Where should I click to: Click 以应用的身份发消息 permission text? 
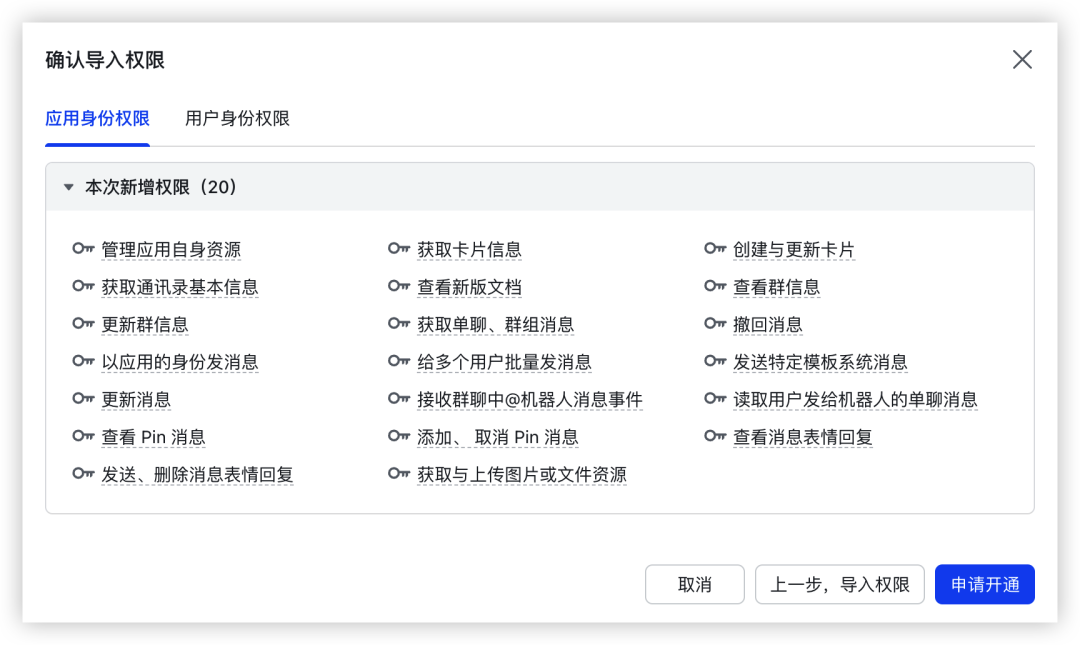(180, 362)
